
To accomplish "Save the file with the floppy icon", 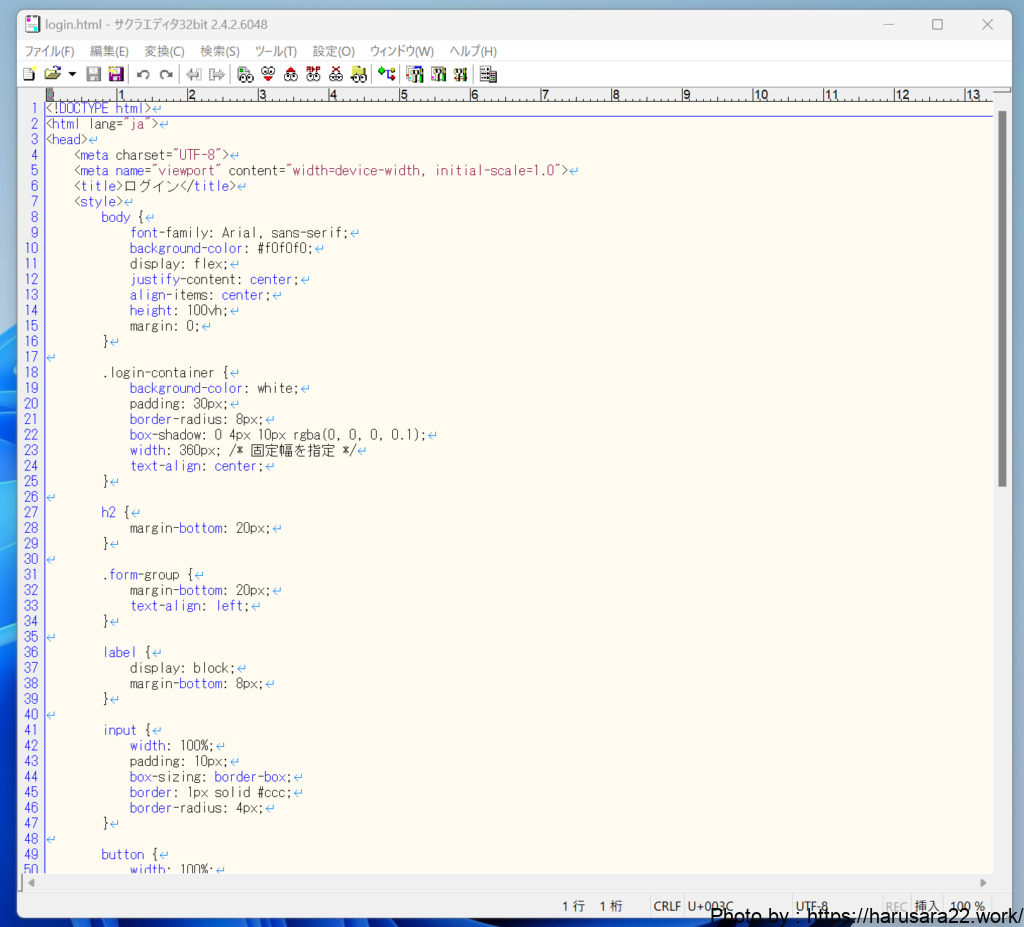I will 93,74.
